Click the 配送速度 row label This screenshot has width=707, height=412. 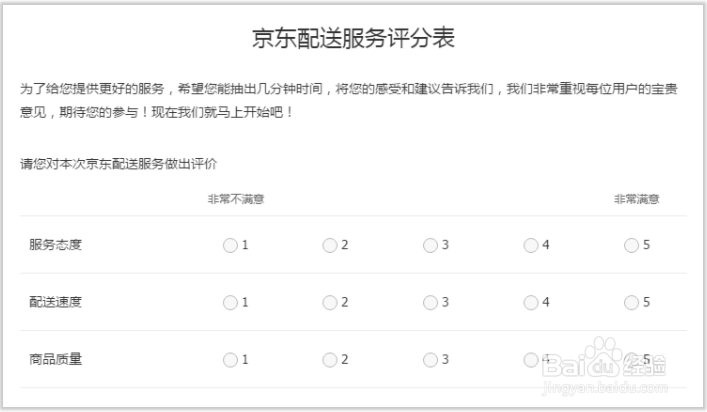coord(55,302)
